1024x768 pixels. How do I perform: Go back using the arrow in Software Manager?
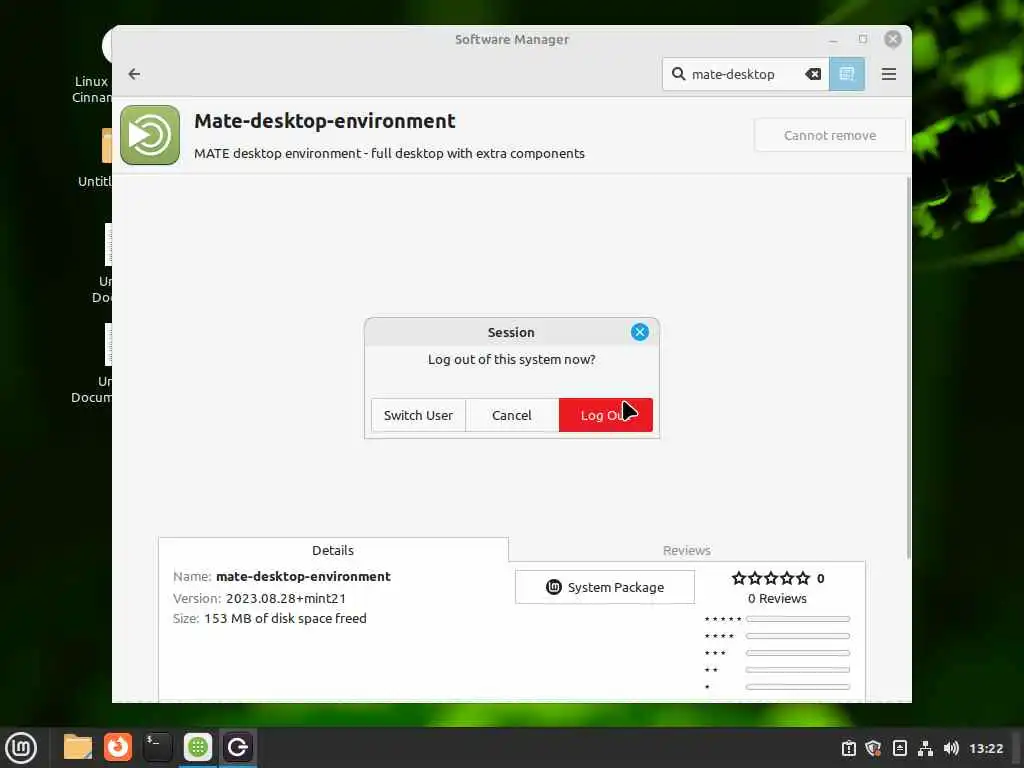point(134,74)
